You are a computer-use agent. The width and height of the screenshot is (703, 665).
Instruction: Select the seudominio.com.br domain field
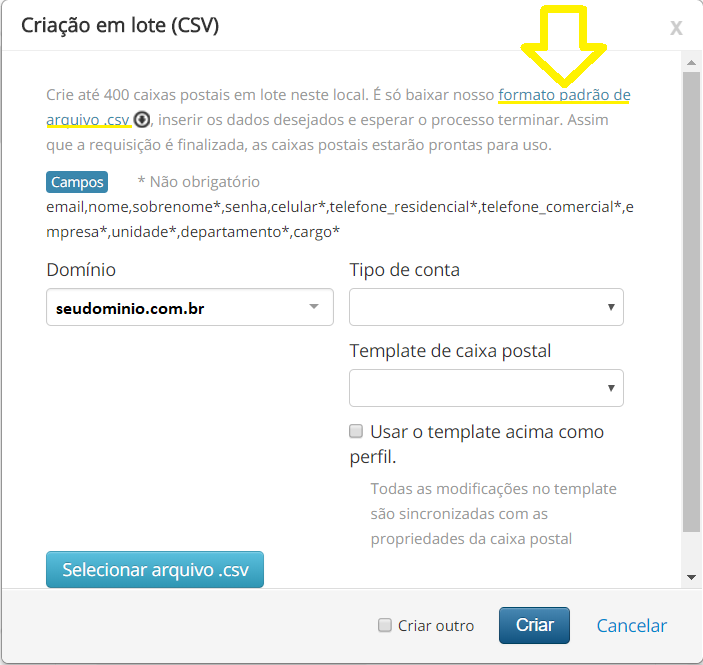pos(190,307)
